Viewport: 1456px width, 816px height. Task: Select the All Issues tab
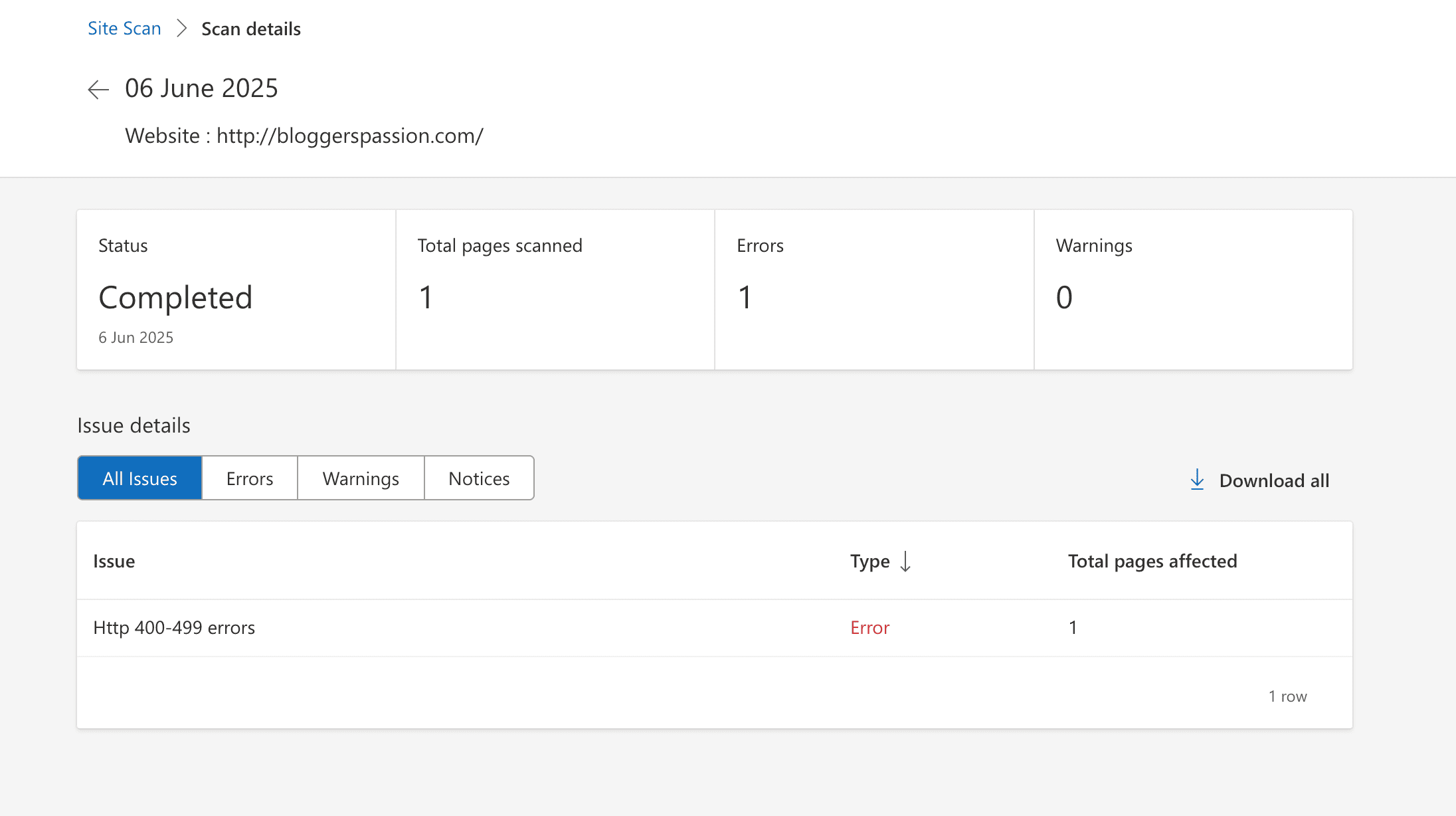click(139, 478)
